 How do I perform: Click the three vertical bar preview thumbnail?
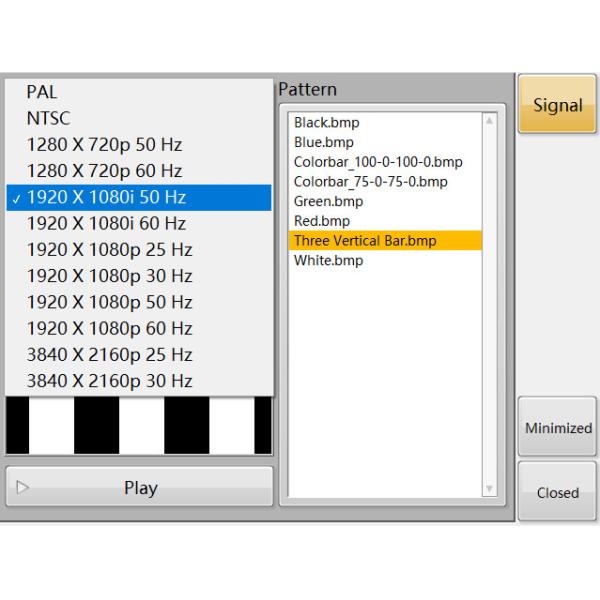(139, 425)
